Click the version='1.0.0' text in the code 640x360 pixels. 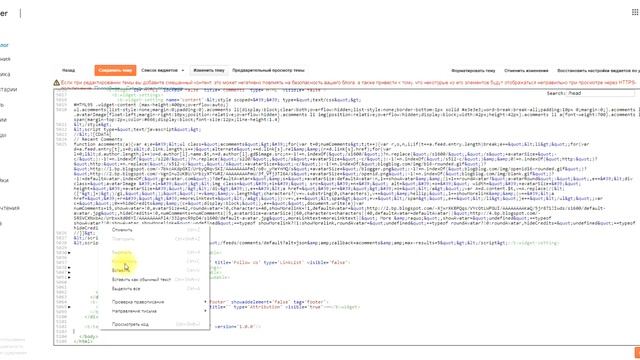pyautogui.click(x=234, y=327)
